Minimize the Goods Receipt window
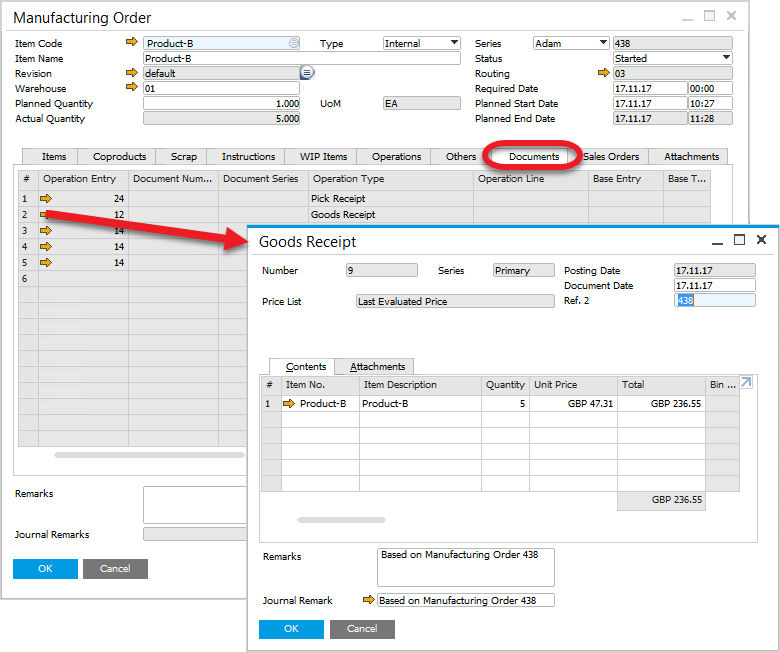The image size is (780, 652). [717, 243]
